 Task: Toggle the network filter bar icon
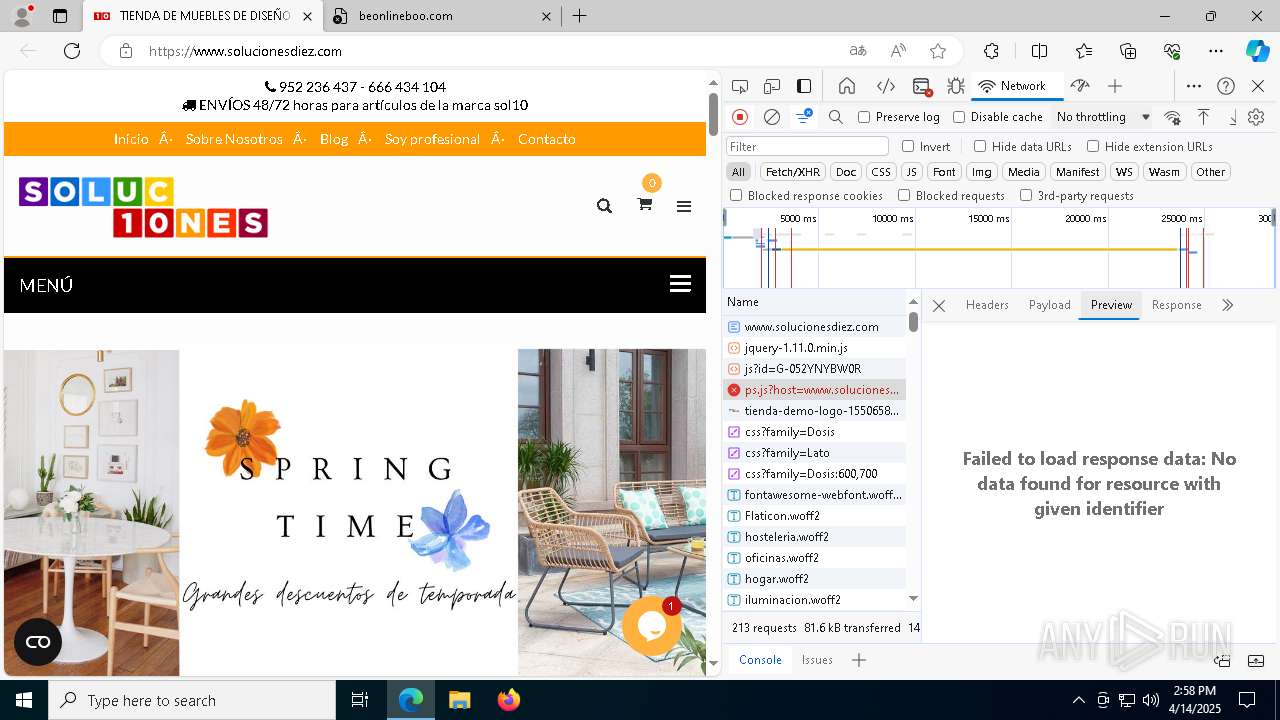(x=804, y=117)
